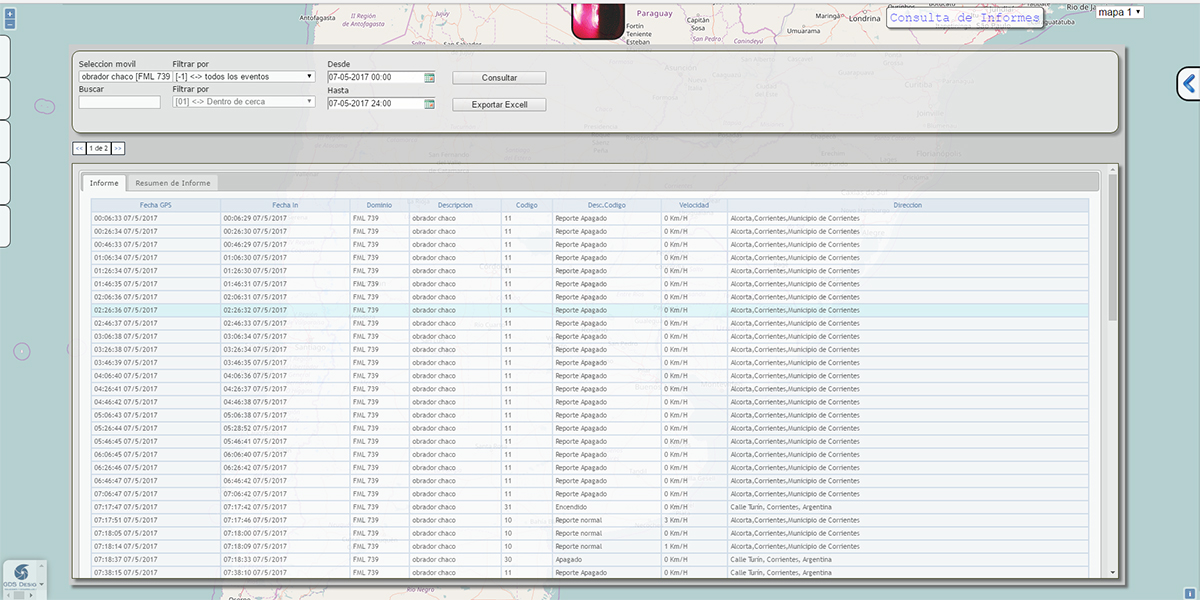The image size is (1200, 600).
Task: Go to previous page with << button
Action: click(79, 148)
